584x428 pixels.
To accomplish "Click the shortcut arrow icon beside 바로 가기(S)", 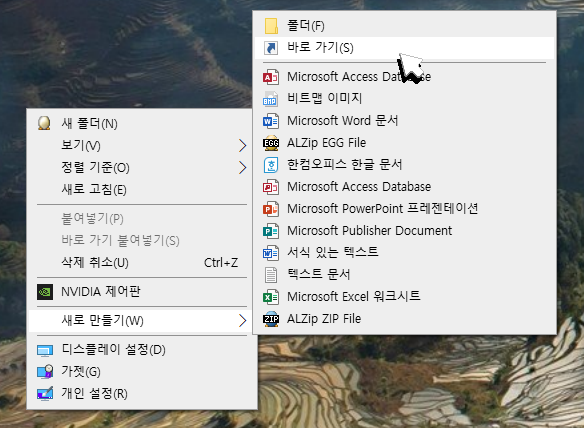I will 271,48.
